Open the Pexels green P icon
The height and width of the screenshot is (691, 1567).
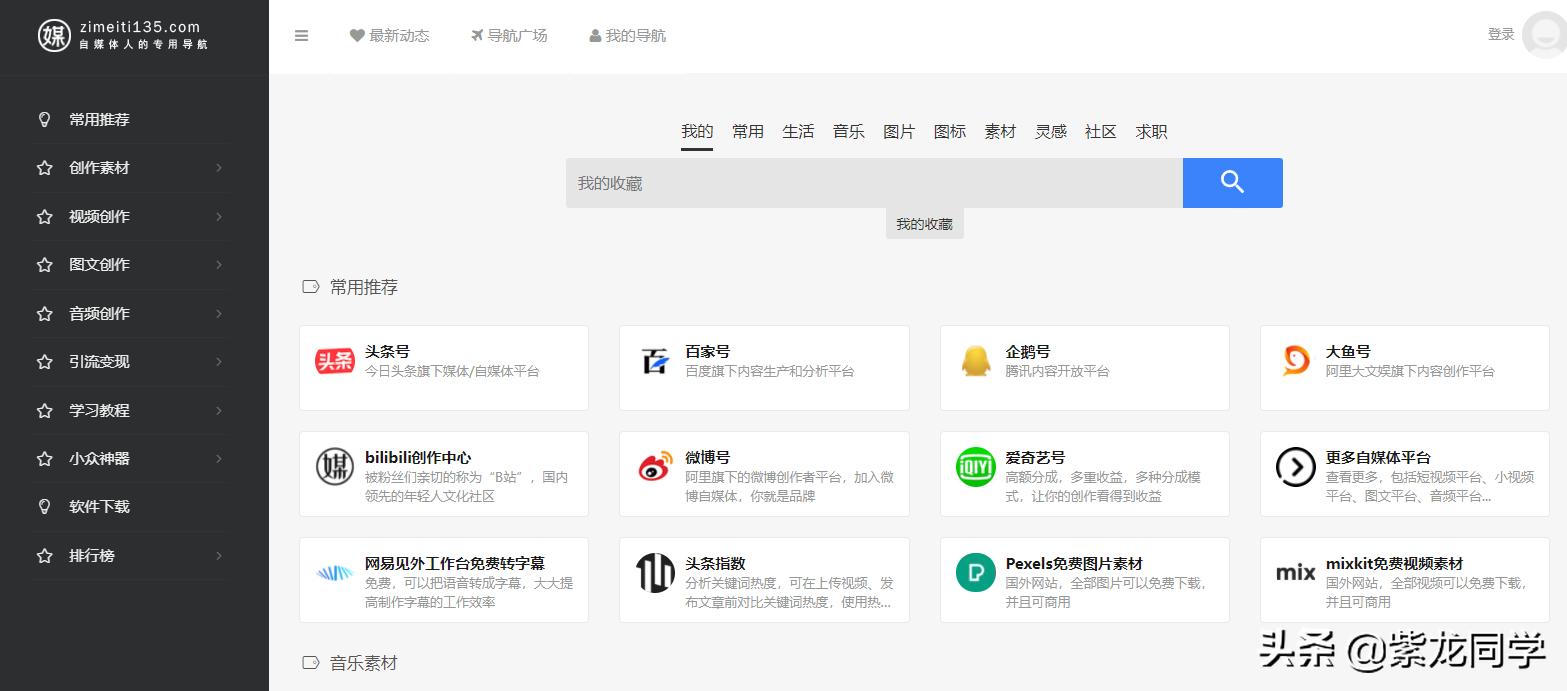point(976,573)
